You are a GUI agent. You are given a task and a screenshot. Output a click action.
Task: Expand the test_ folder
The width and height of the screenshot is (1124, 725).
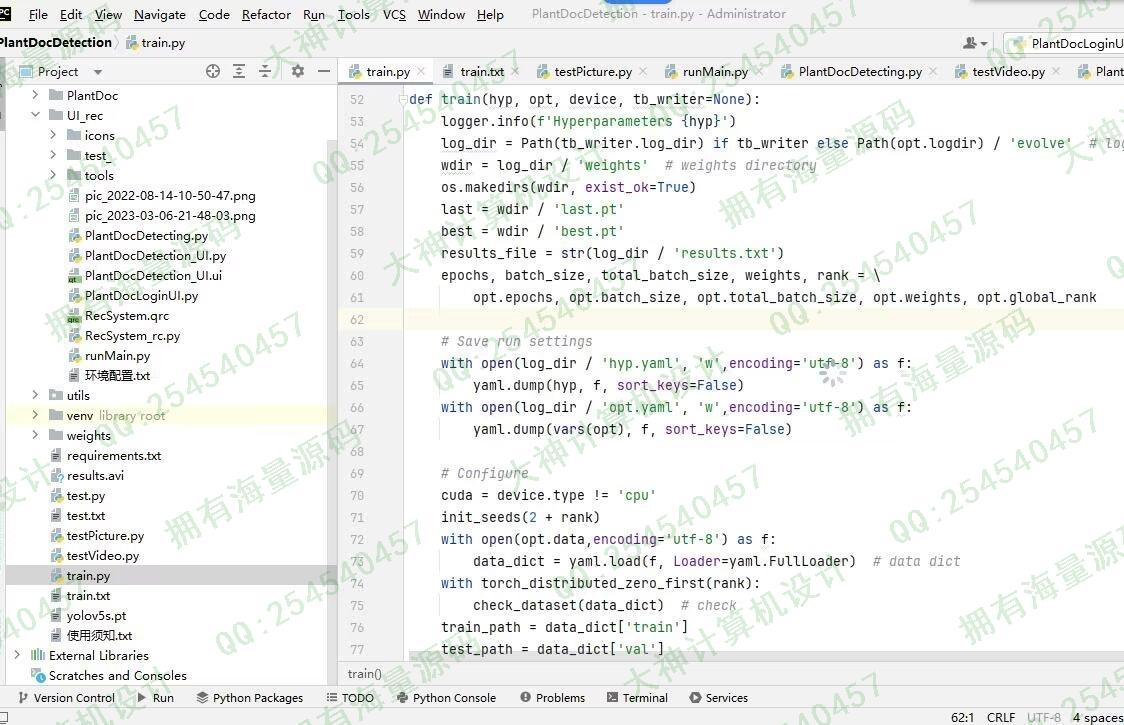click(x=53, y=155)
